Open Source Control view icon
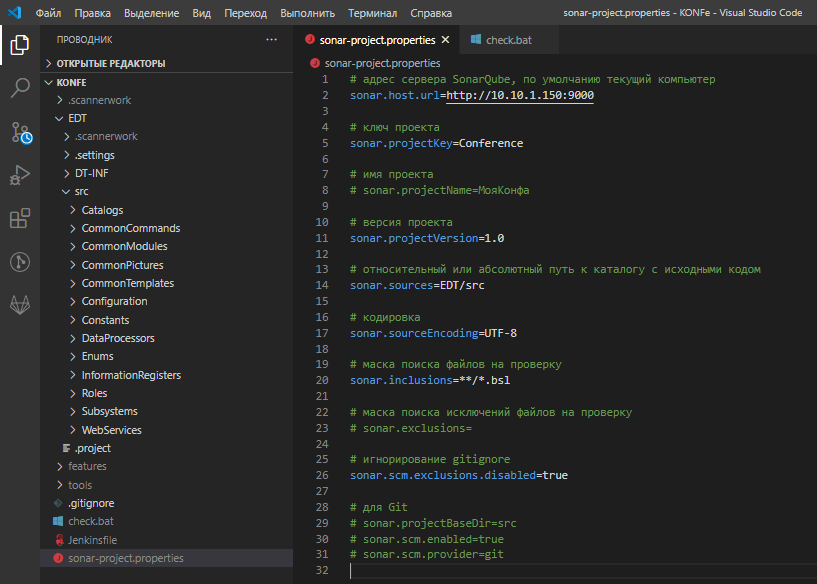The image size is (817, 584). (20, 132)
